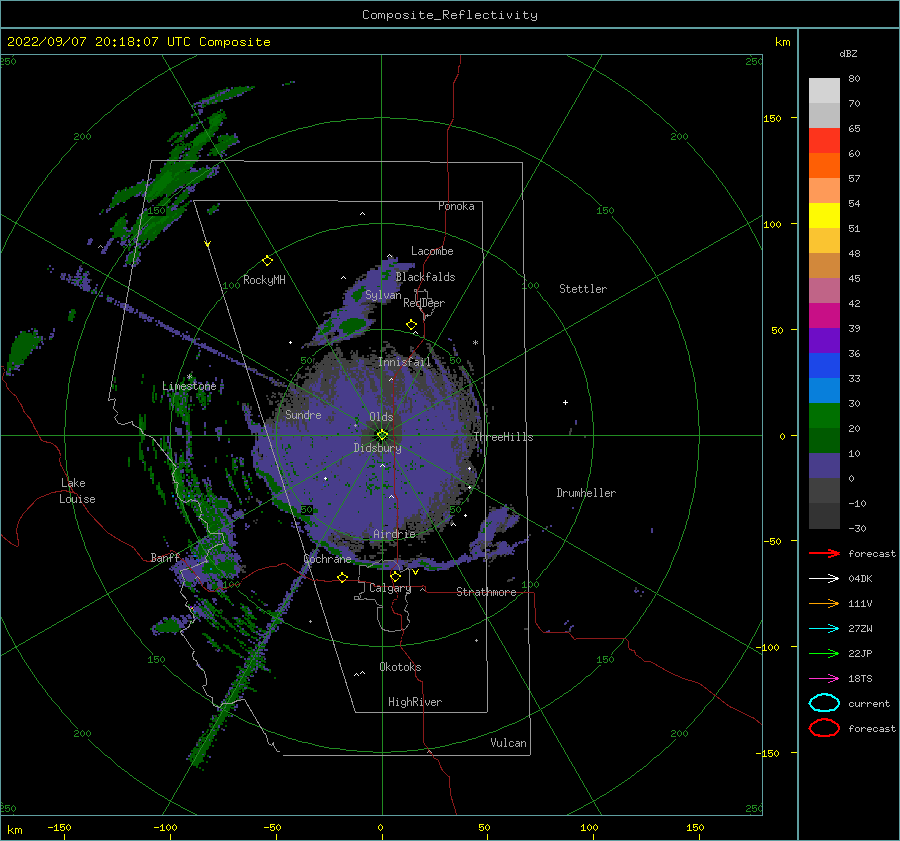Click the Sylvan town label
900x841 pixels.
383,295
